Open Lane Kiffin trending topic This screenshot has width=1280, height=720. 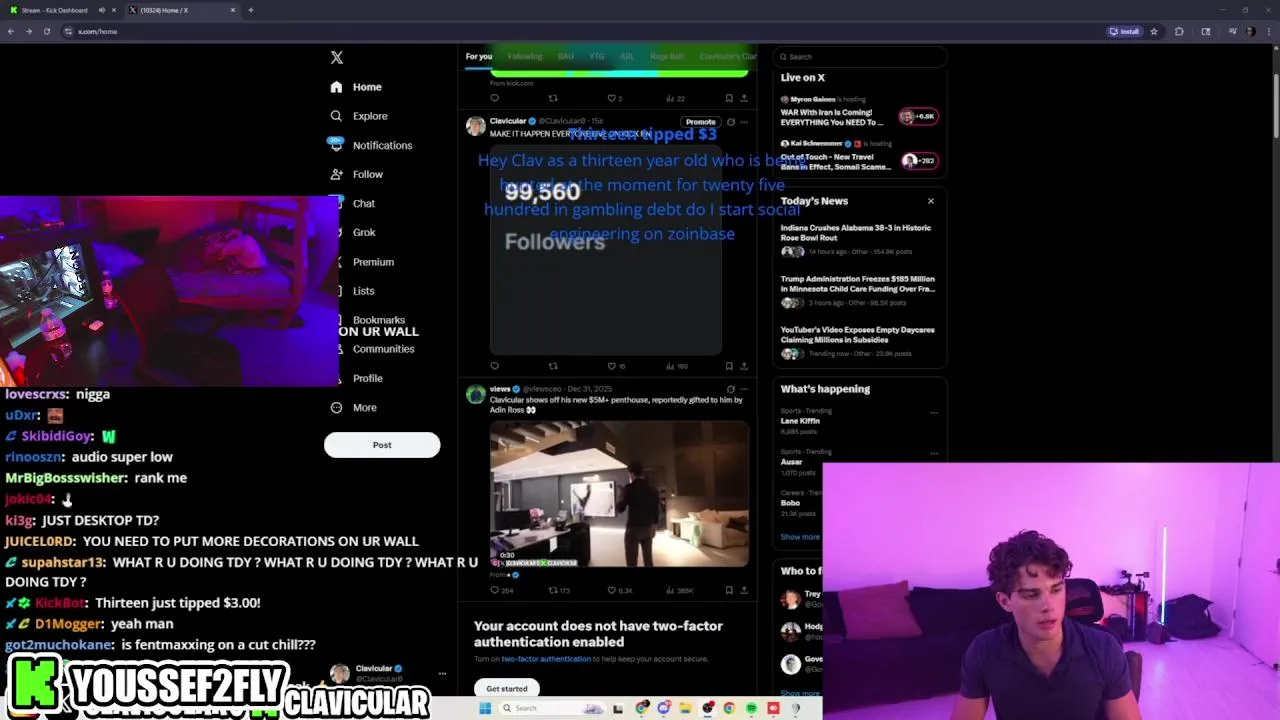800,421
